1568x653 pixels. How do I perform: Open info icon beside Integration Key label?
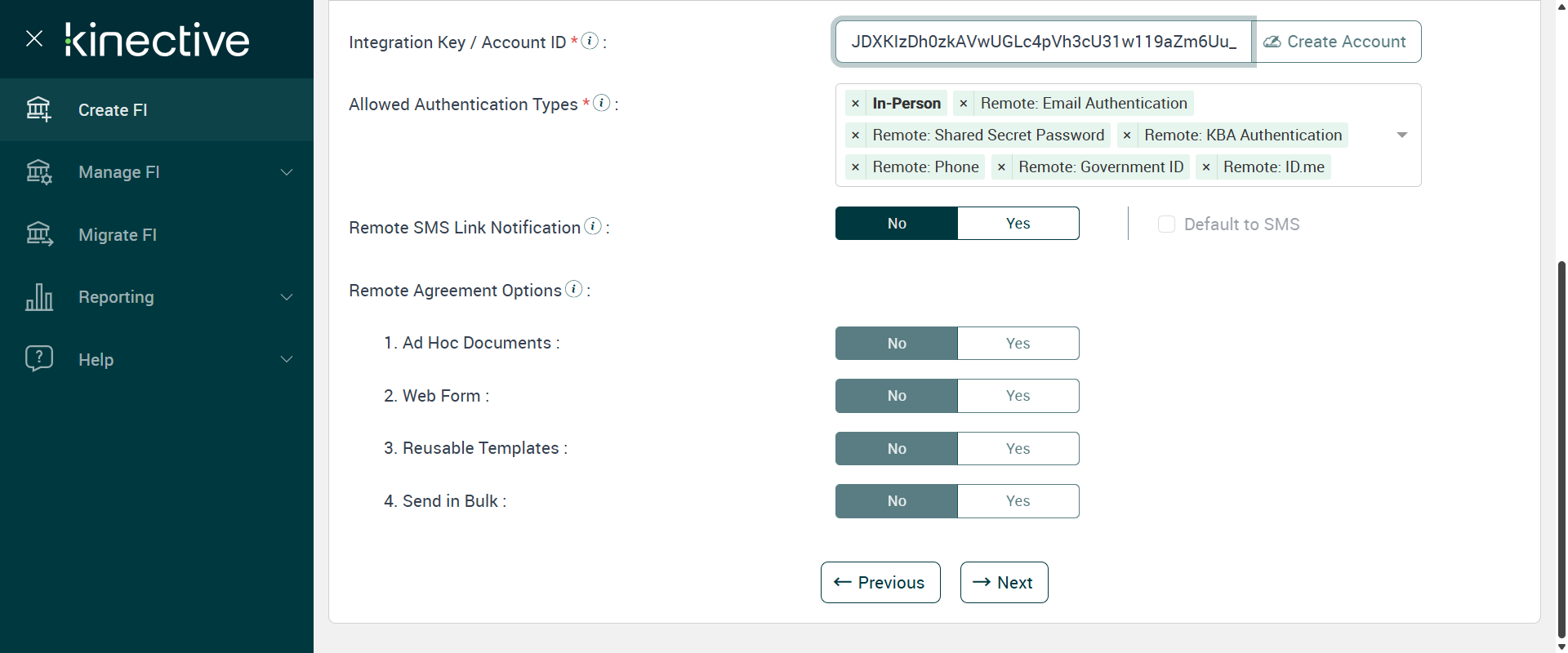click(590, 41)
